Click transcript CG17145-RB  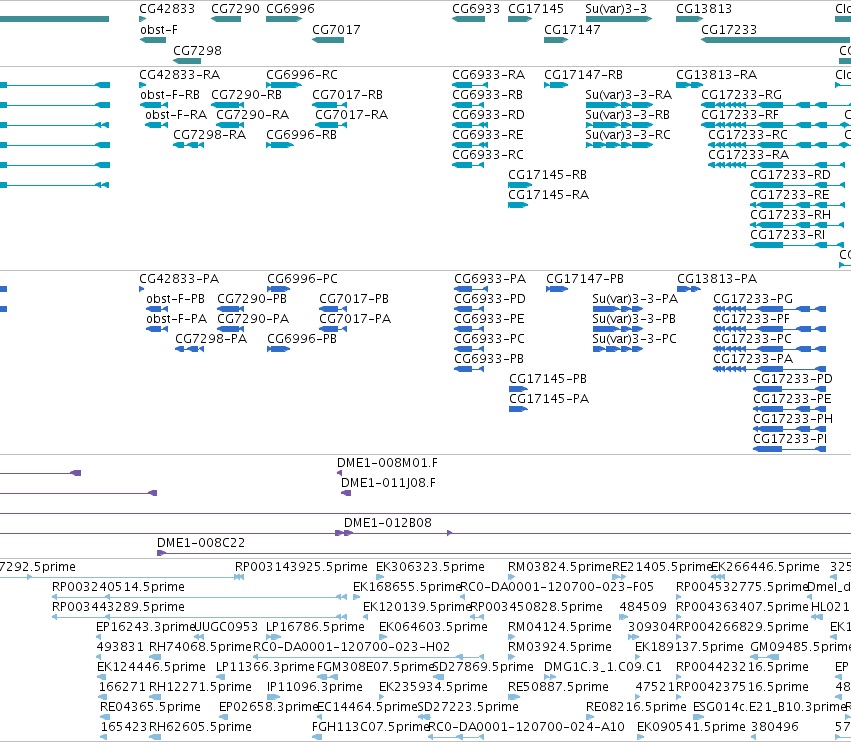point(547,175)
